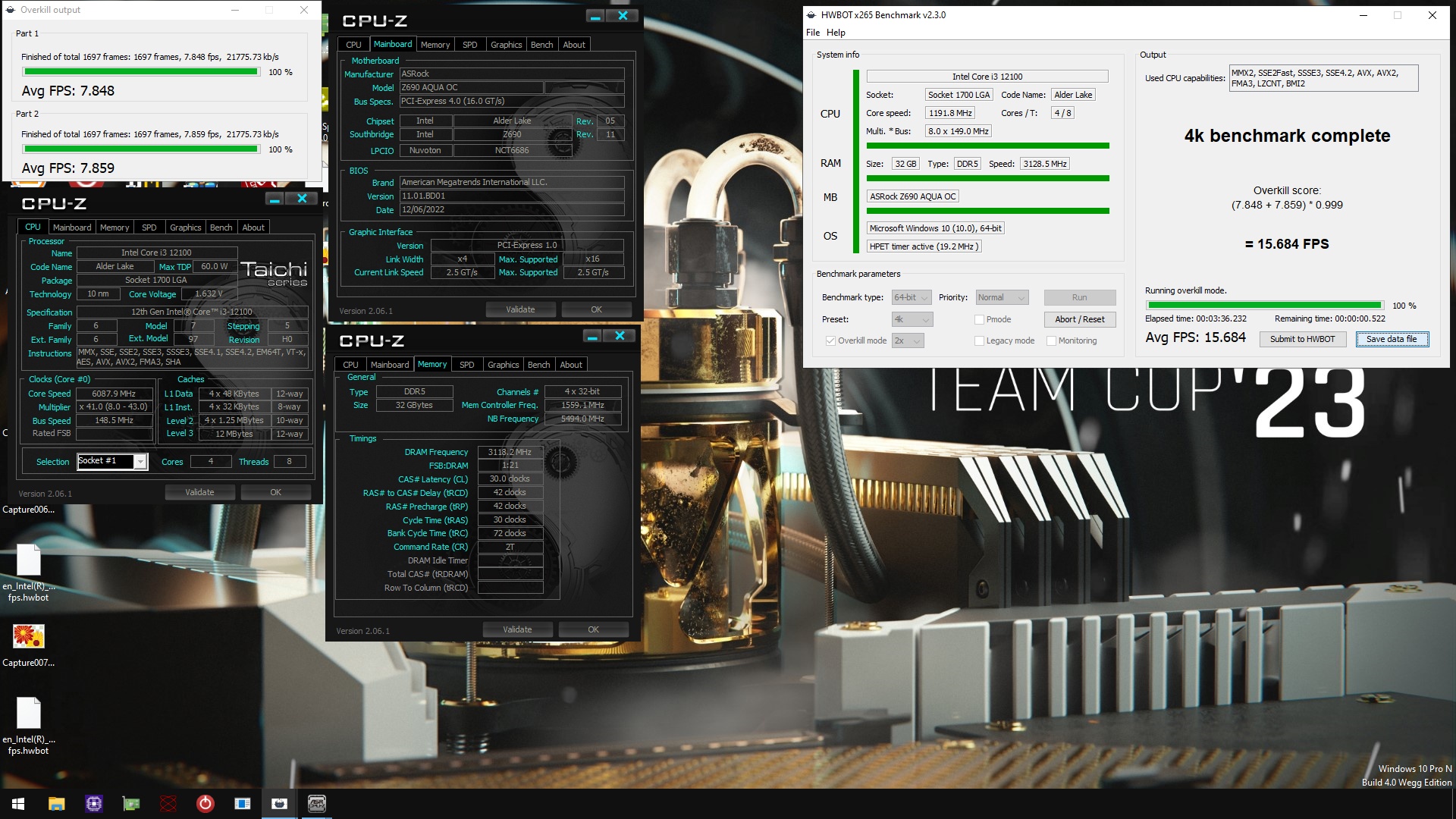Click the NB Frequency 5494.0 MHz field

[582, 419]
